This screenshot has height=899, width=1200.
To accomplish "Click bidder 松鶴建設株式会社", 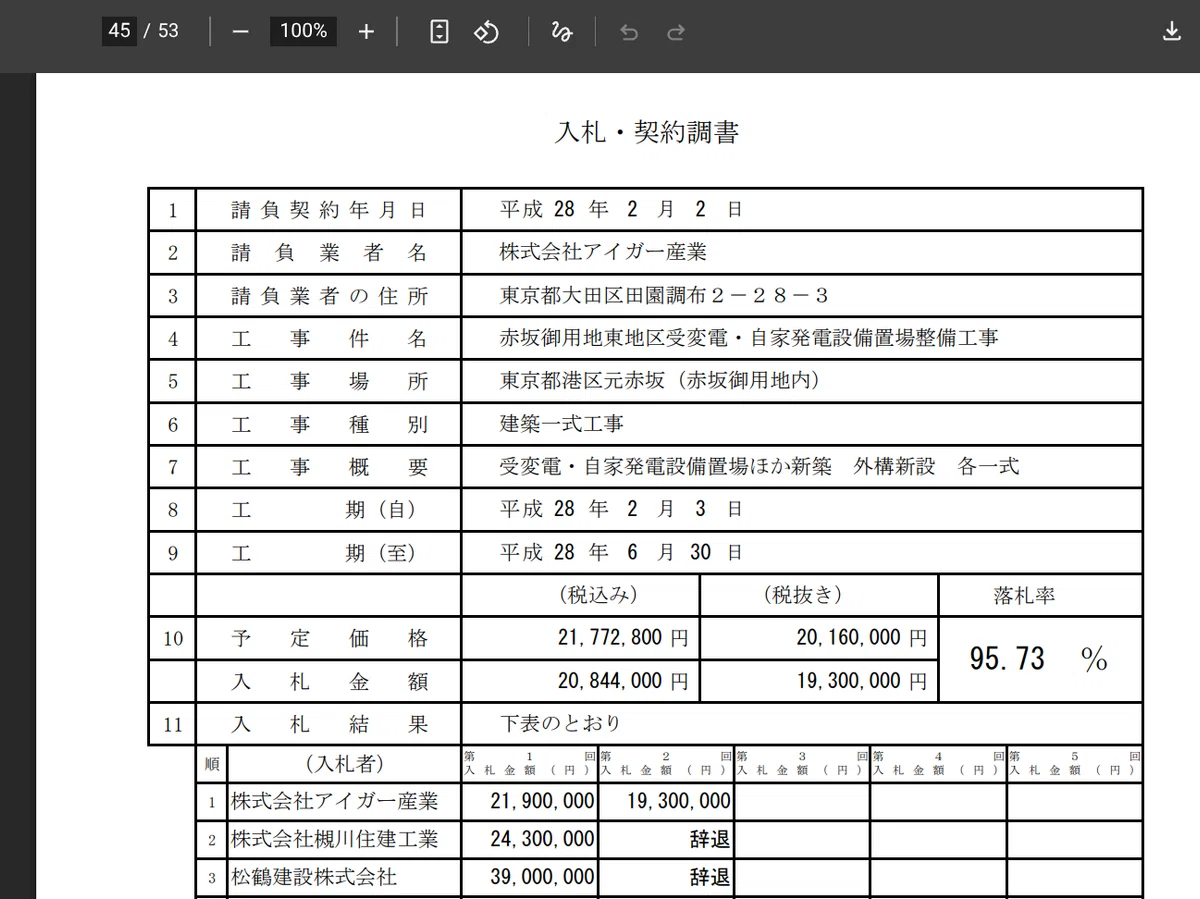I will click(x=314, y=877).
